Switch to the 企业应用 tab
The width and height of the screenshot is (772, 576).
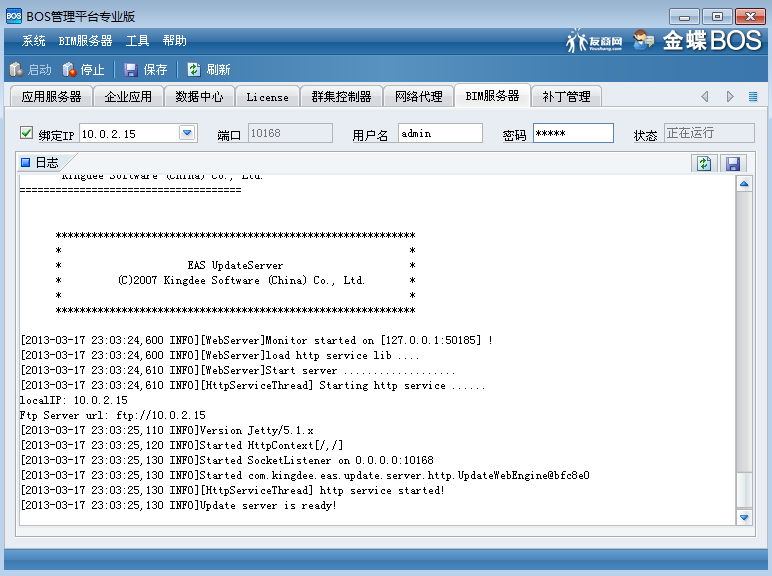coord(128,96)
